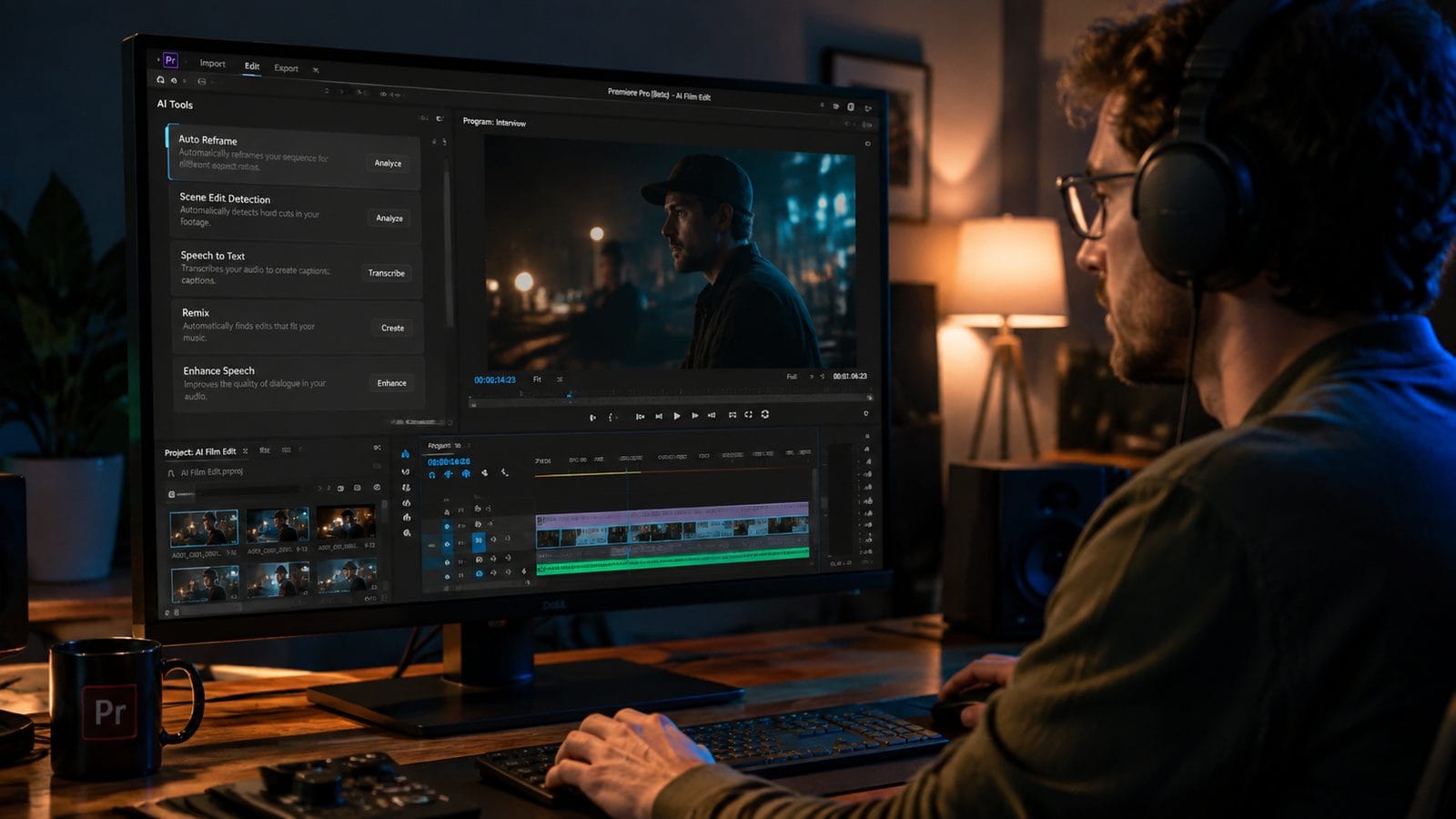1456x819 pixels.
Task: Click the timeline timecode field
Action: coord(449,461)
